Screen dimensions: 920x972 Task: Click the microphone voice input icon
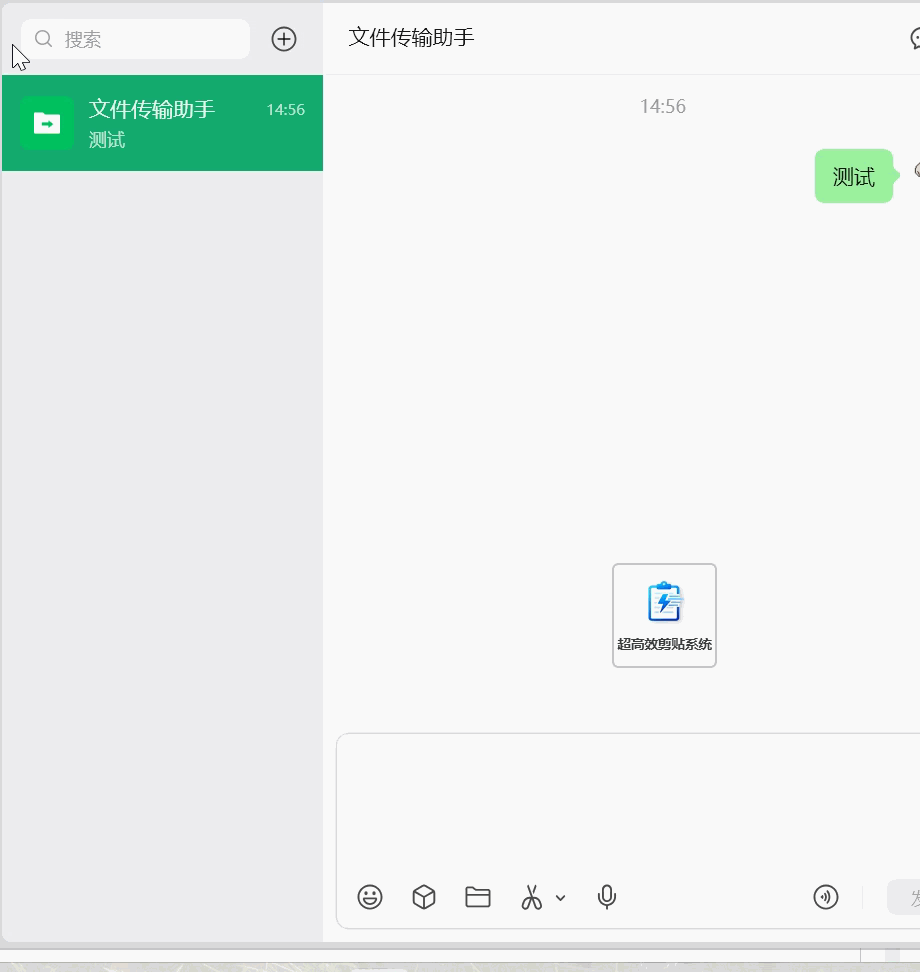pos(606,897)
